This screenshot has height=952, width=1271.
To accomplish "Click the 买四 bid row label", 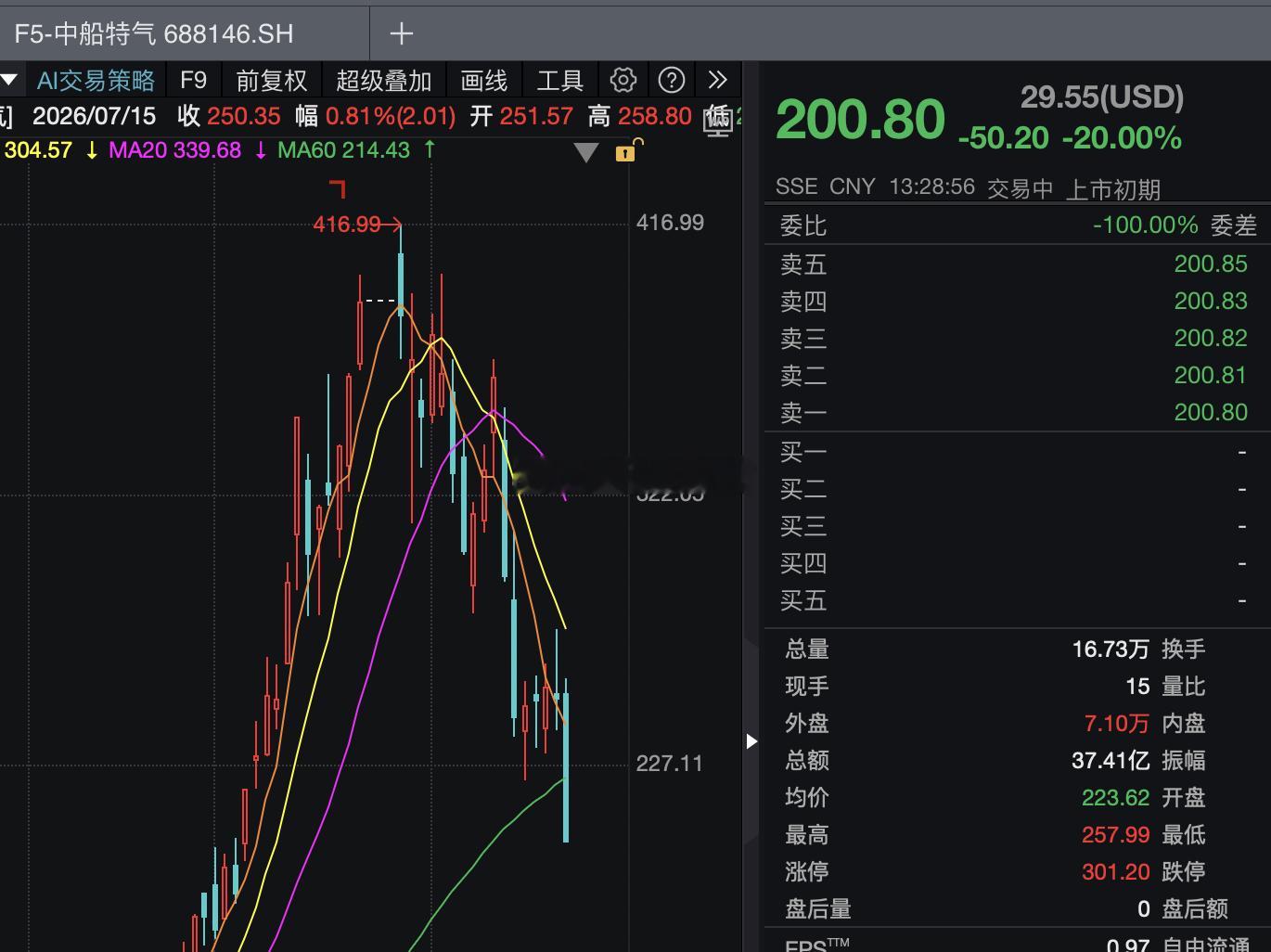I will 803,564.
